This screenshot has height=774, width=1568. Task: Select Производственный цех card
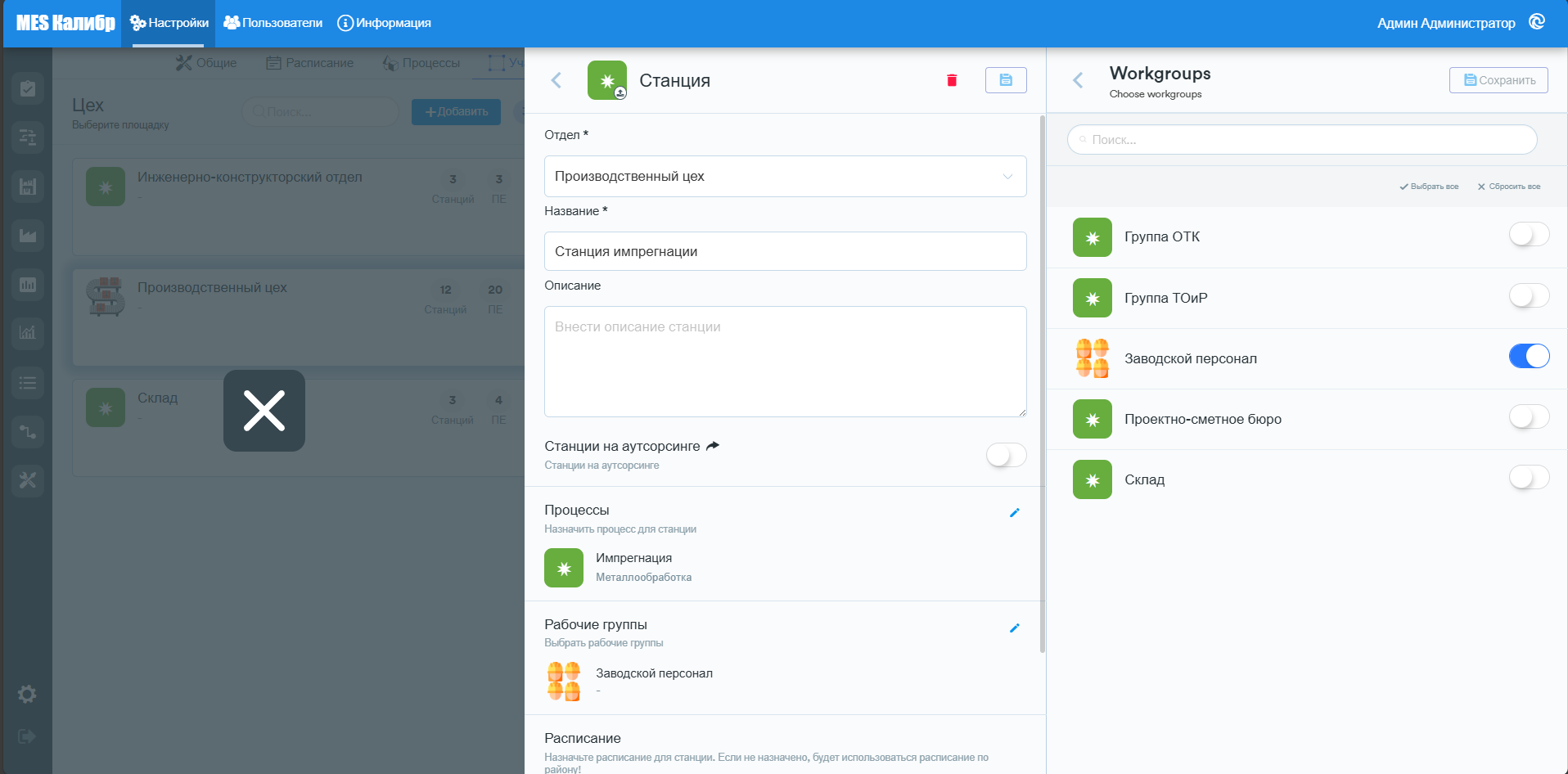[x=299, y=317]
